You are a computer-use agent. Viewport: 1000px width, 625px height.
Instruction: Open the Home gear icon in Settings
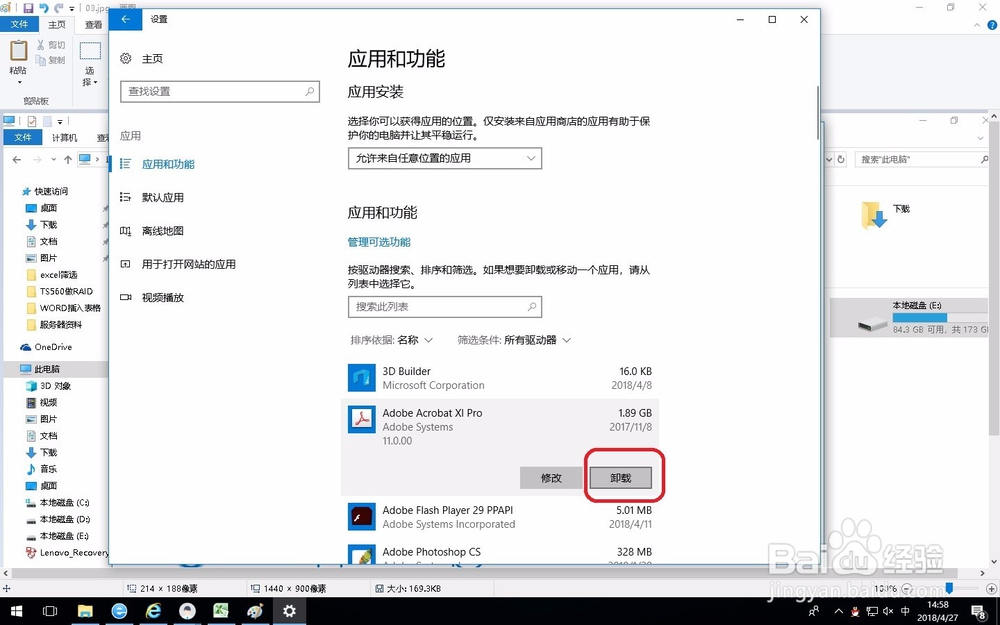click(x=126, y=59)
